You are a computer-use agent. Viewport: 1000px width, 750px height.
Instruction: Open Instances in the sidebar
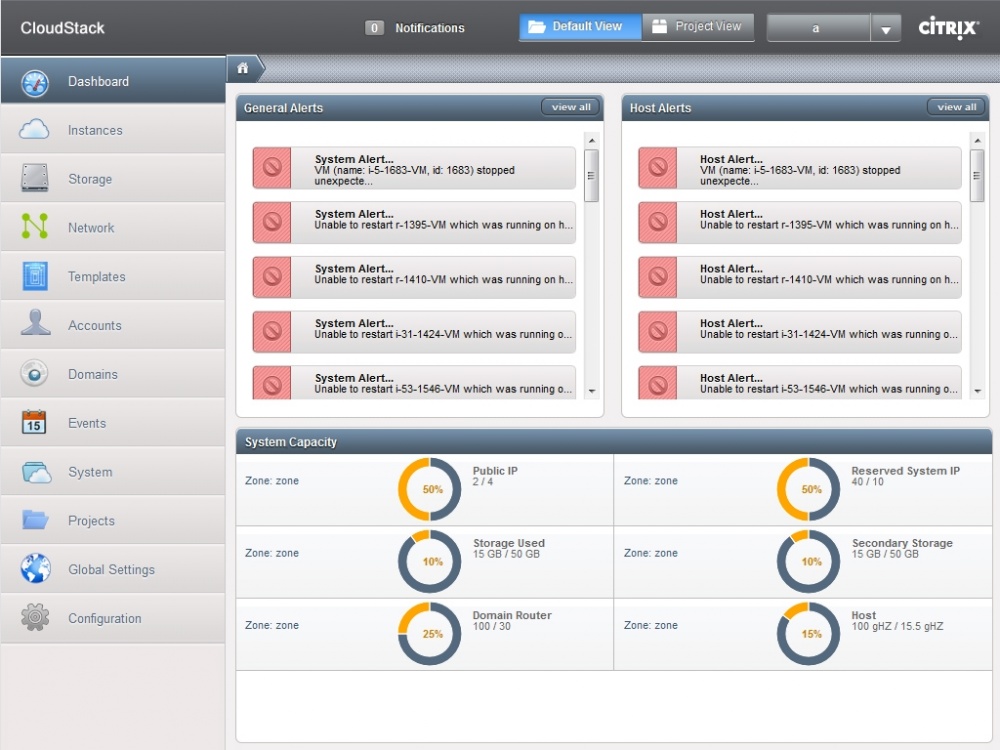[x=113, y=129]
